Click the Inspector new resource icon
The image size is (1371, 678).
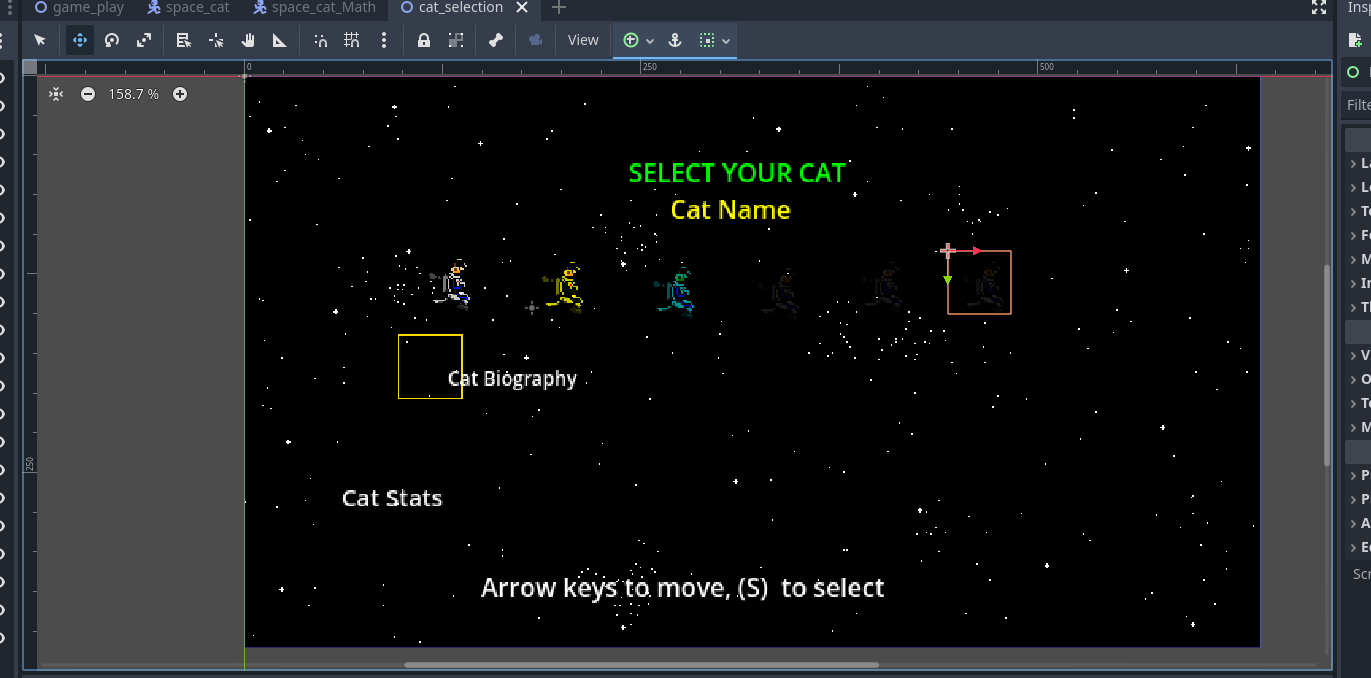(1355, 41)
